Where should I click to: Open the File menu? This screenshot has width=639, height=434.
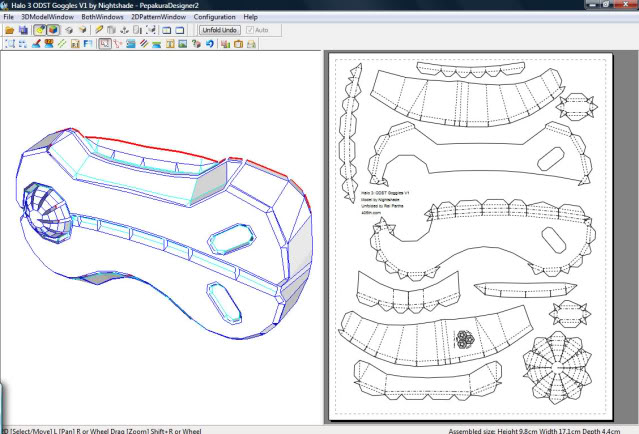click(9, 17)
